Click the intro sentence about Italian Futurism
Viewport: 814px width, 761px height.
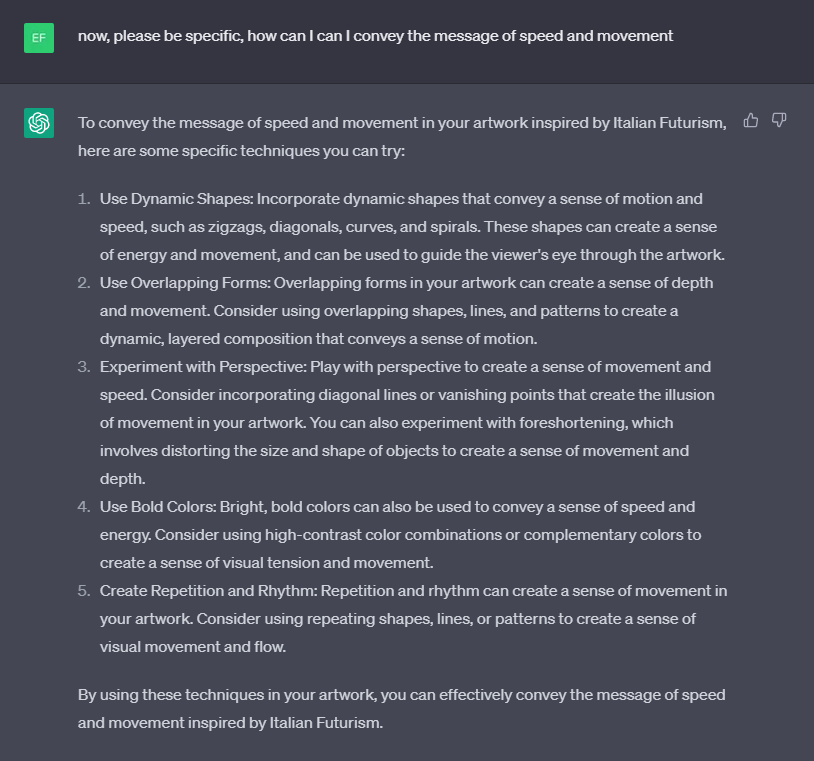tap(402, 137)
